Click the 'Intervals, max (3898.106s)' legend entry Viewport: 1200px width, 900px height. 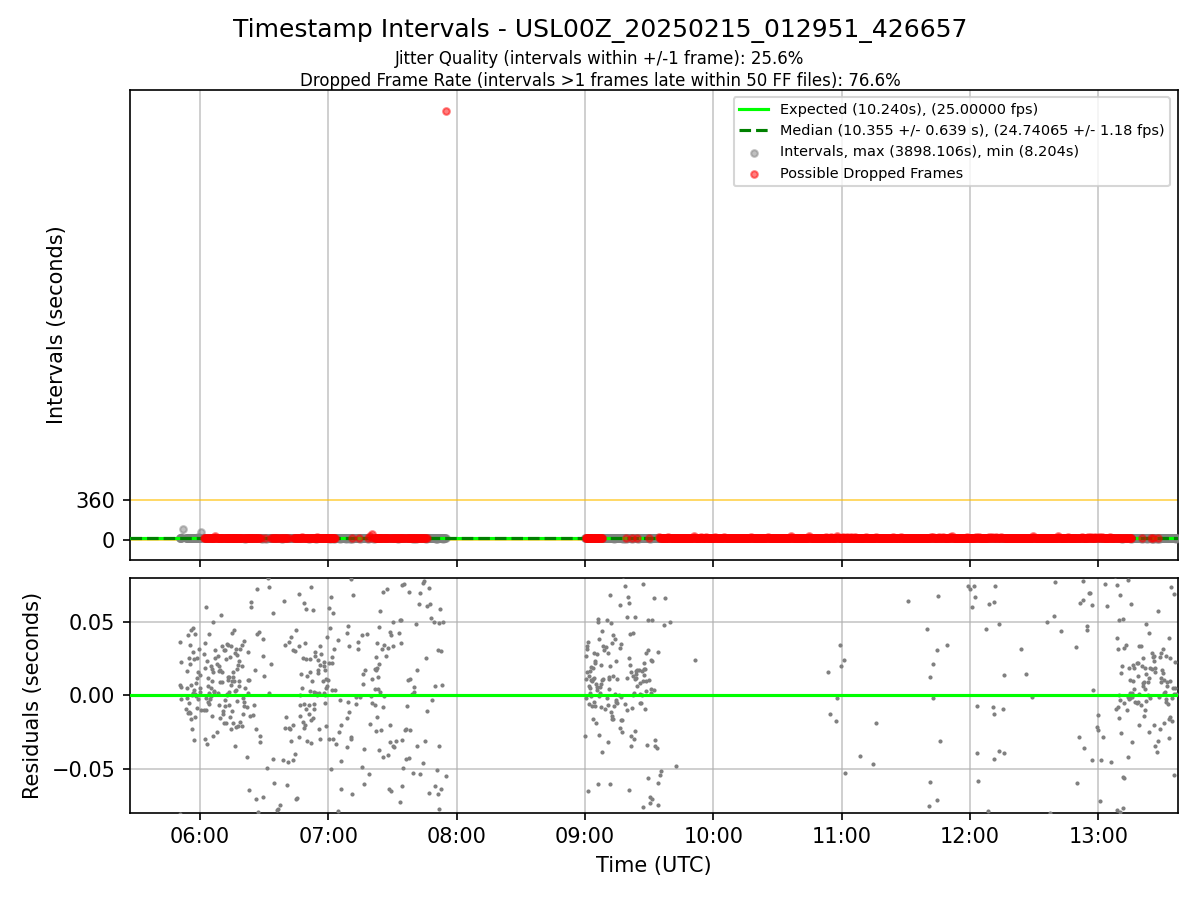pos(929,151)
